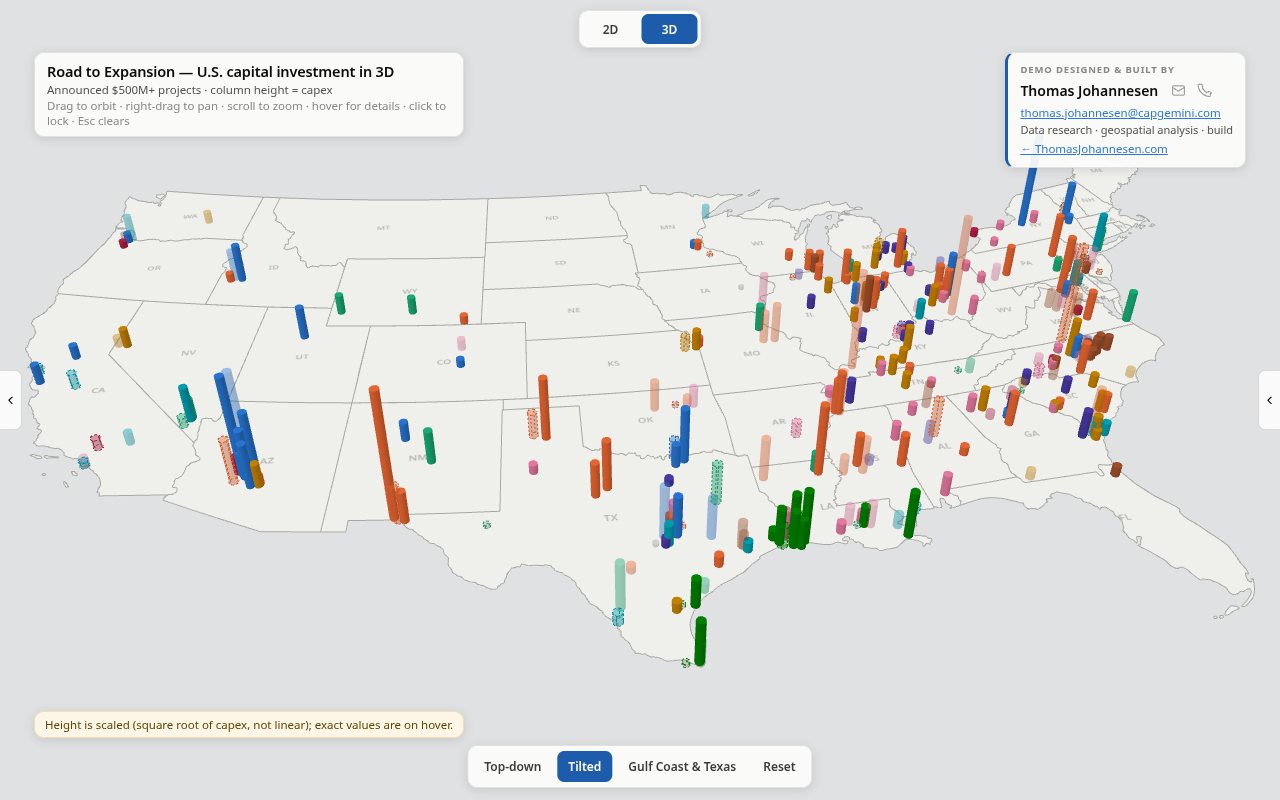This screenshot has width=1280, height=800.
Task: Expand the right side panel chevron
Action: coord(1269,400)
